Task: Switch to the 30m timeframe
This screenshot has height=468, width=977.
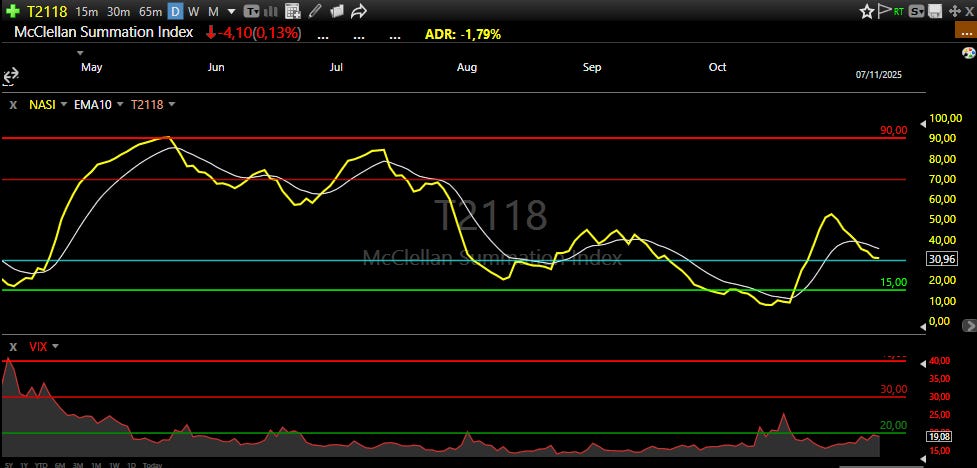Action: click(x=118, y=11)
